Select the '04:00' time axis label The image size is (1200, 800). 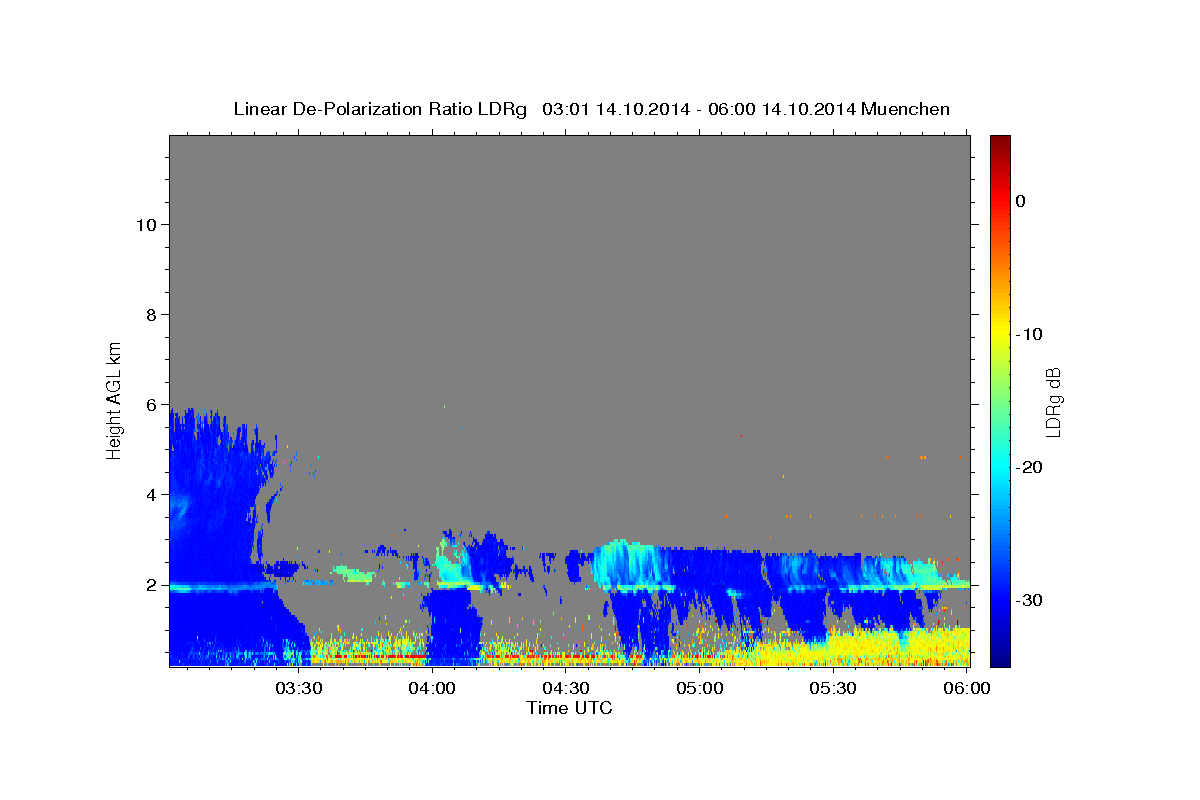pos(433,688)
